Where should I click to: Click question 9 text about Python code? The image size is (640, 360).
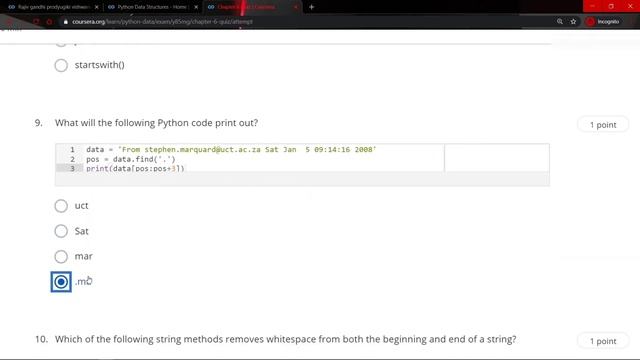[156, 123]
